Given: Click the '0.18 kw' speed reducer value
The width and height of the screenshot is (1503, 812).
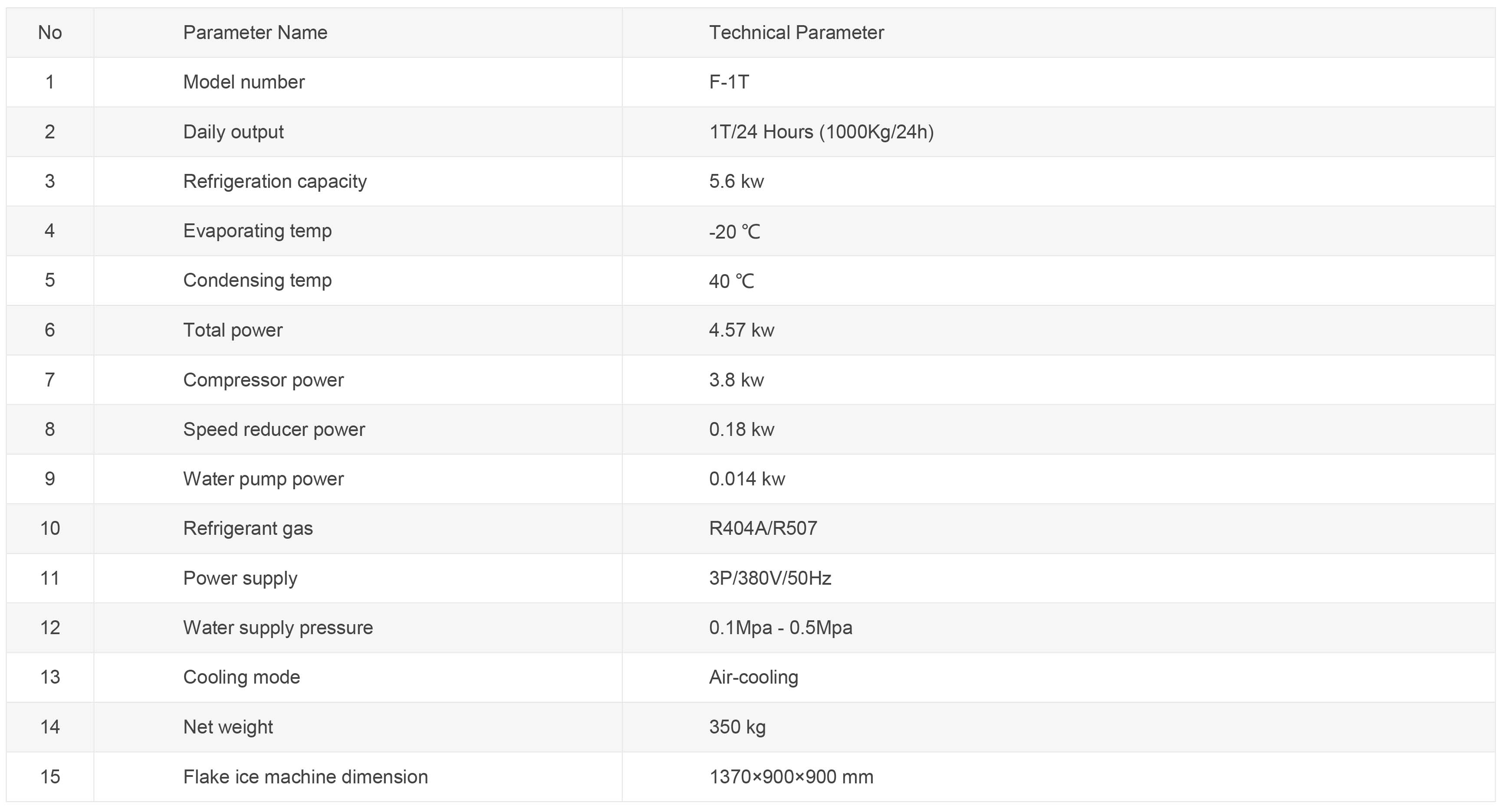Looking at the screenshot, I should tap(742, 429).
